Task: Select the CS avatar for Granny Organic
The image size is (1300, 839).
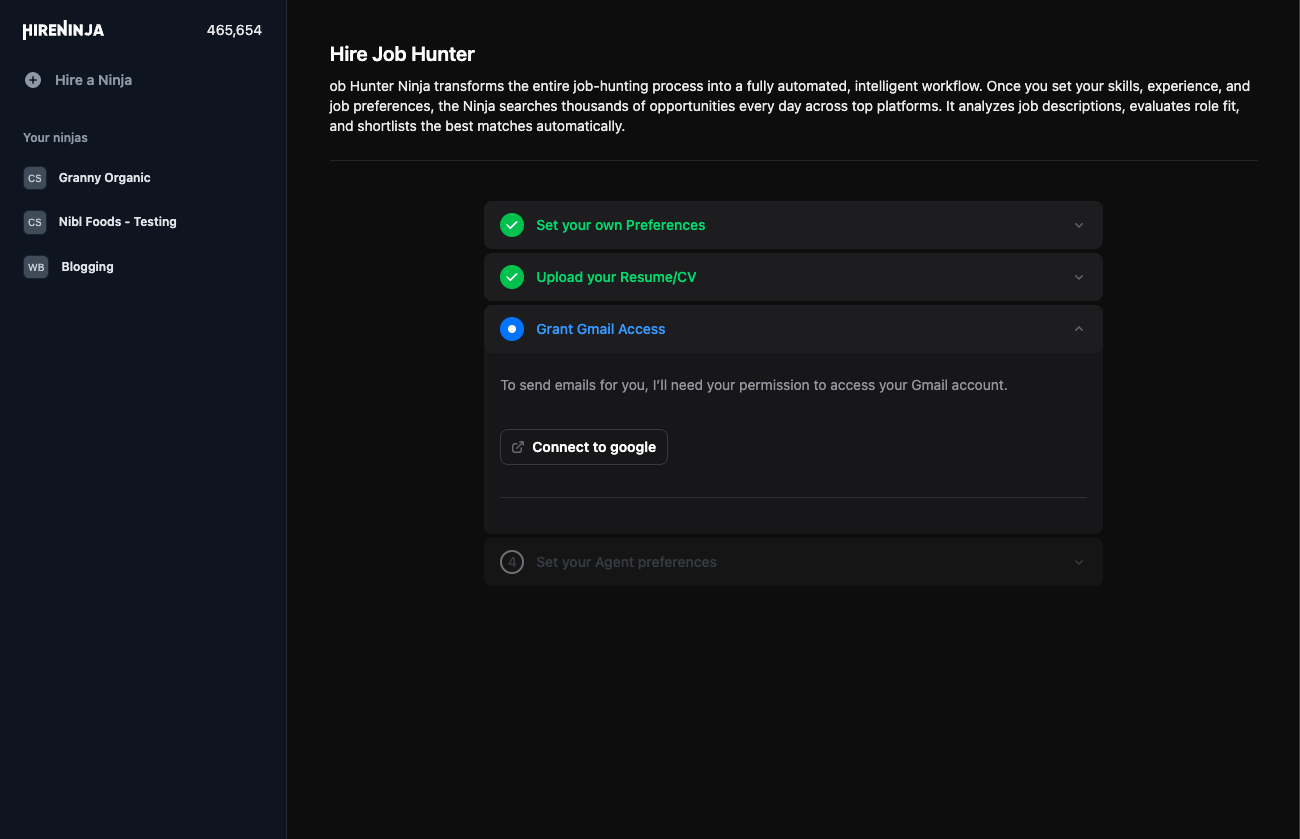Action: coord(35,177)
